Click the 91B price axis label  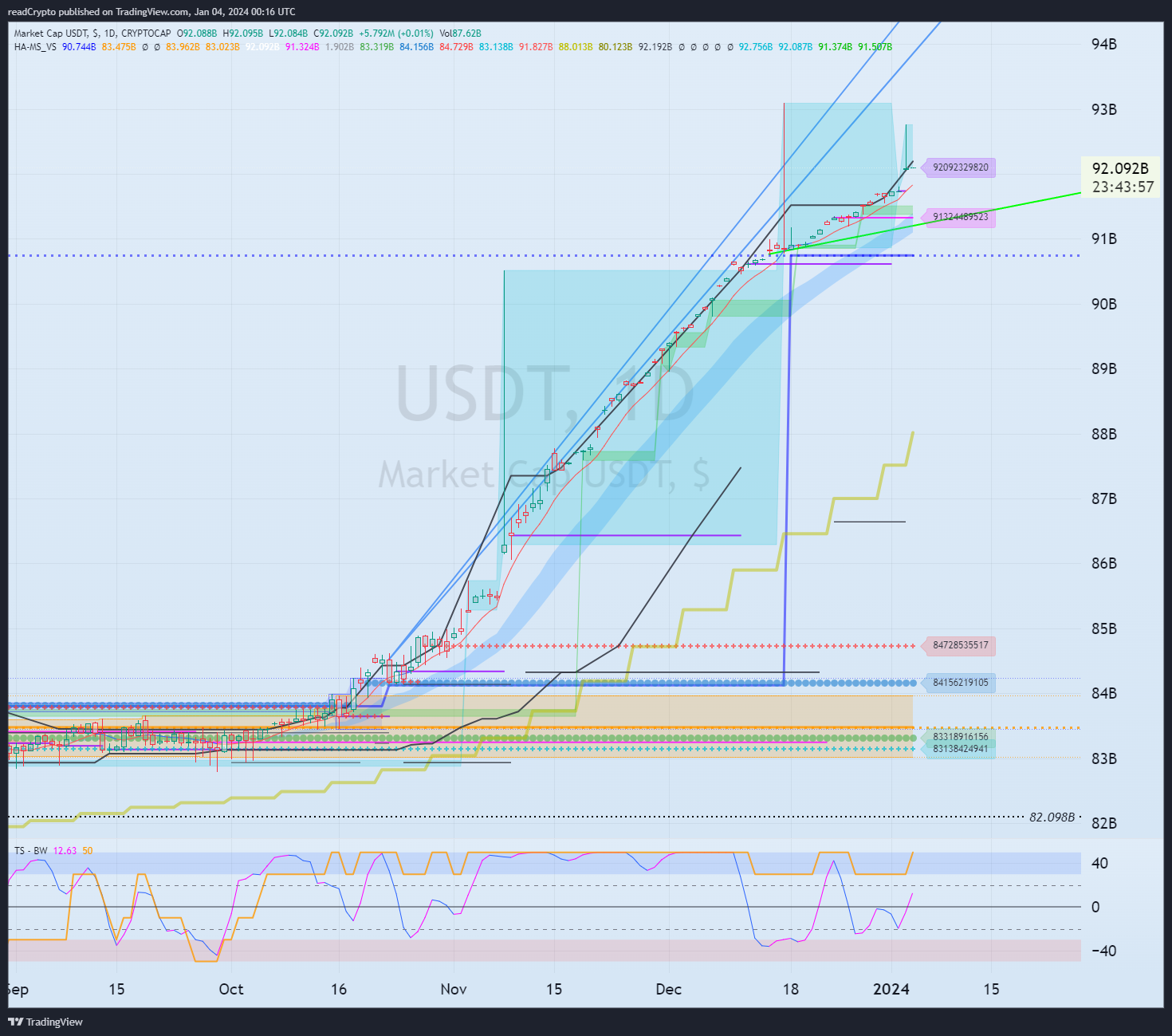point(1104,238)
